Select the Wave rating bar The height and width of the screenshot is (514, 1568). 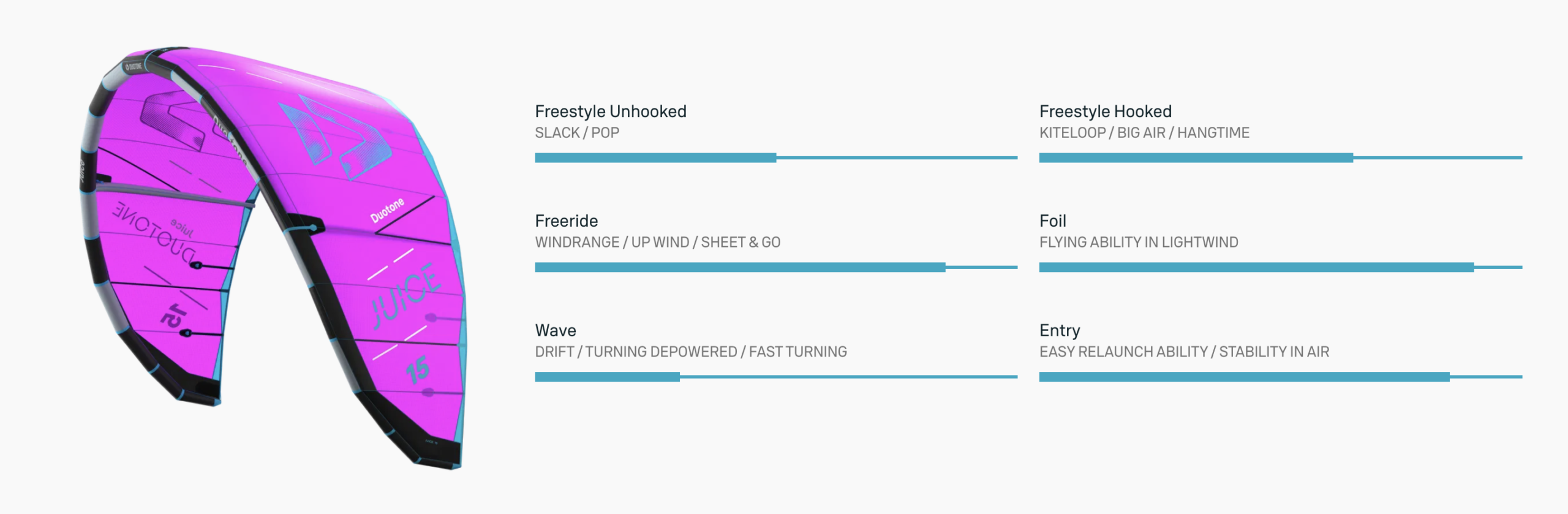coord(775,377)
